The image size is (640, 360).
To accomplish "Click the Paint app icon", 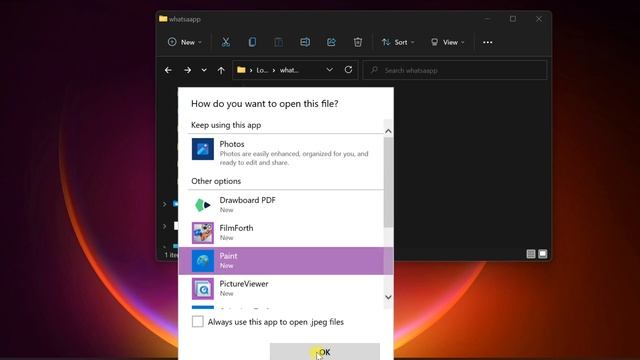I will 203,261.
